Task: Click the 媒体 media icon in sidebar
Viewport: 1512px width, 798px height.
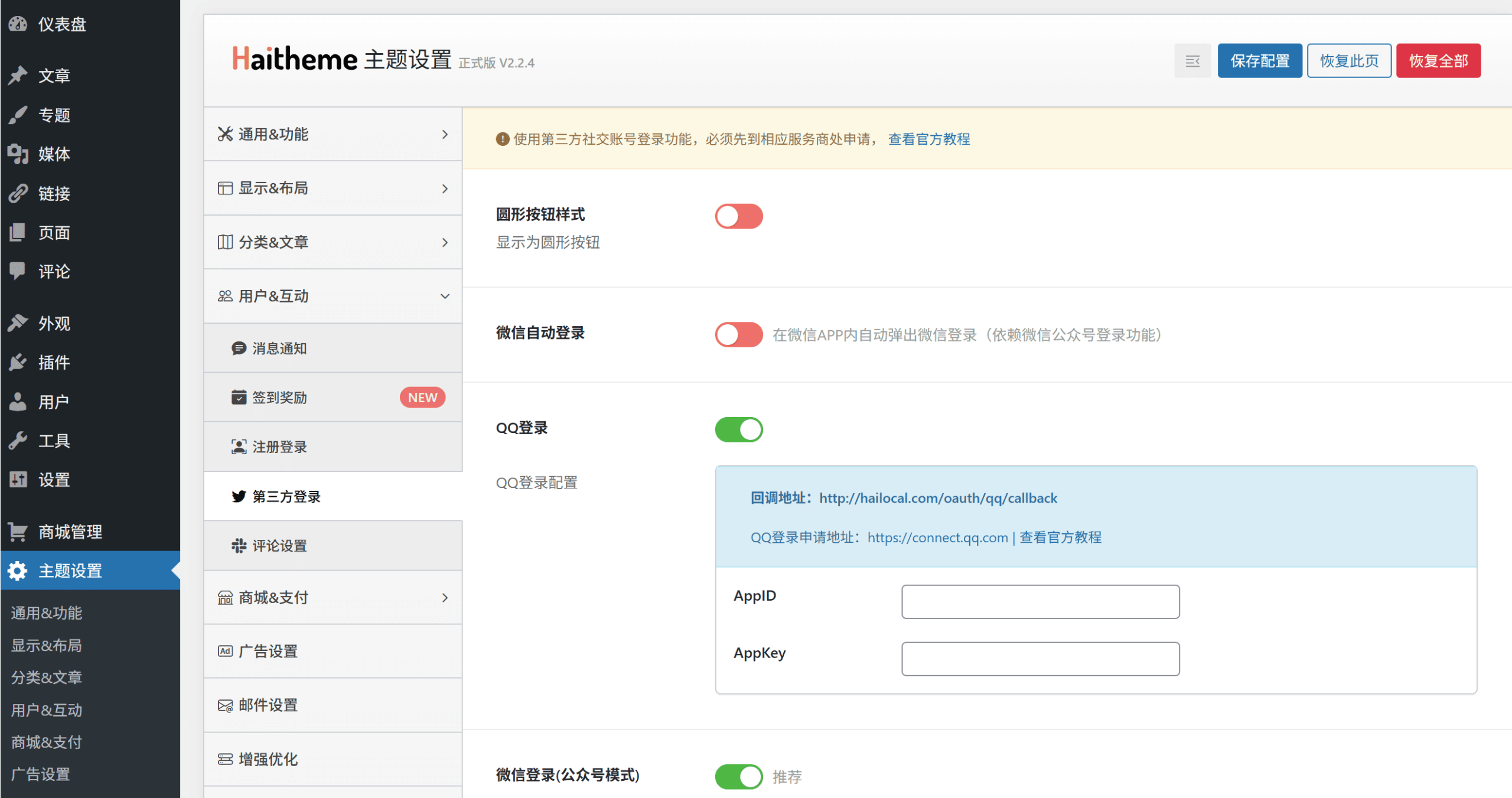Action: [18, 154]
